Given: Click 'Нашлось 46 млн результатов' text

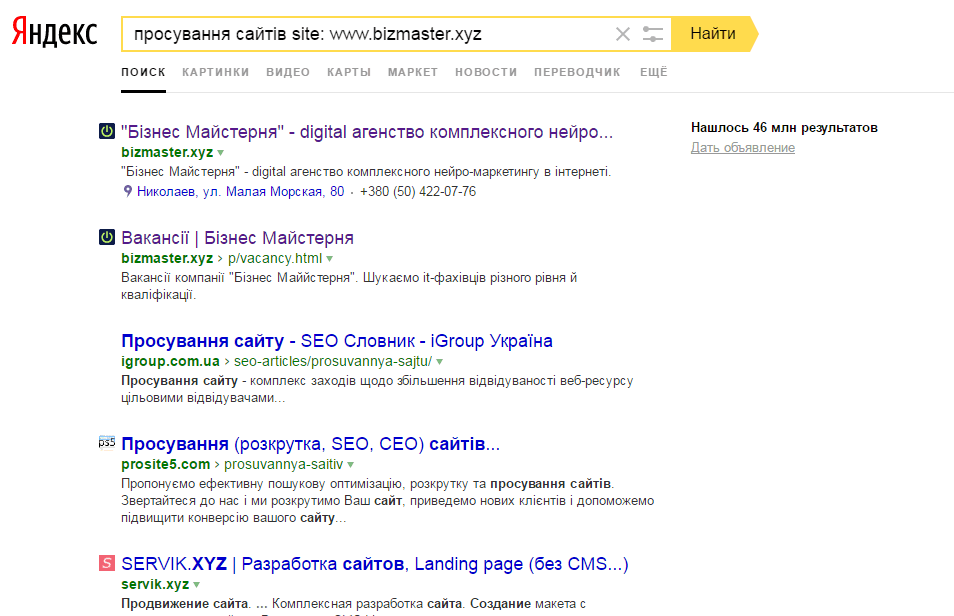Looking at the screenshot, I should (x=784, y=127).
